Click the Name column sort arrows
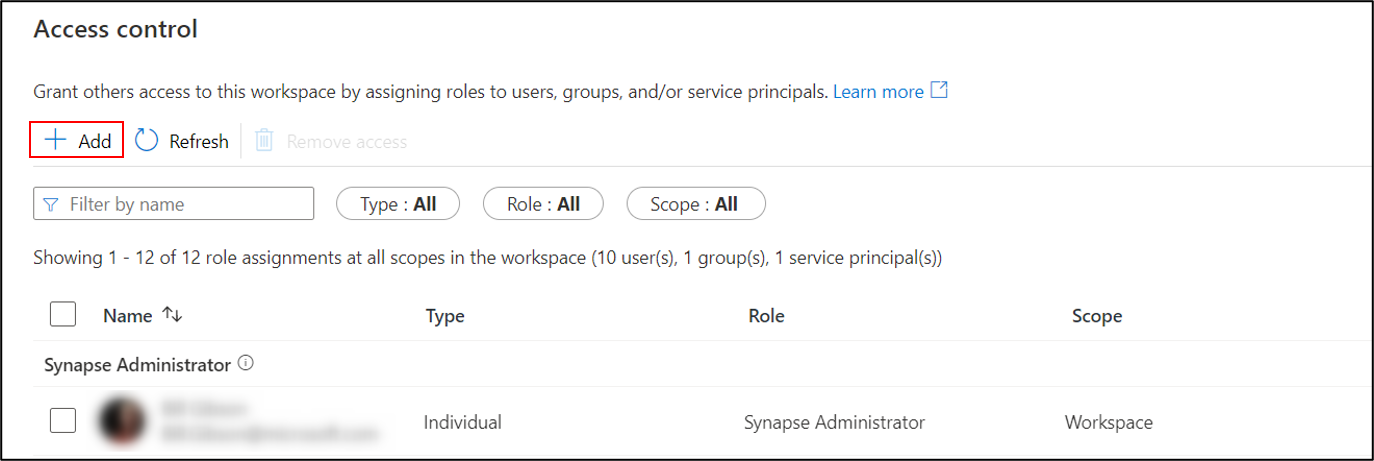Viewport: 1374px width, 461px height. pos(173,315)
